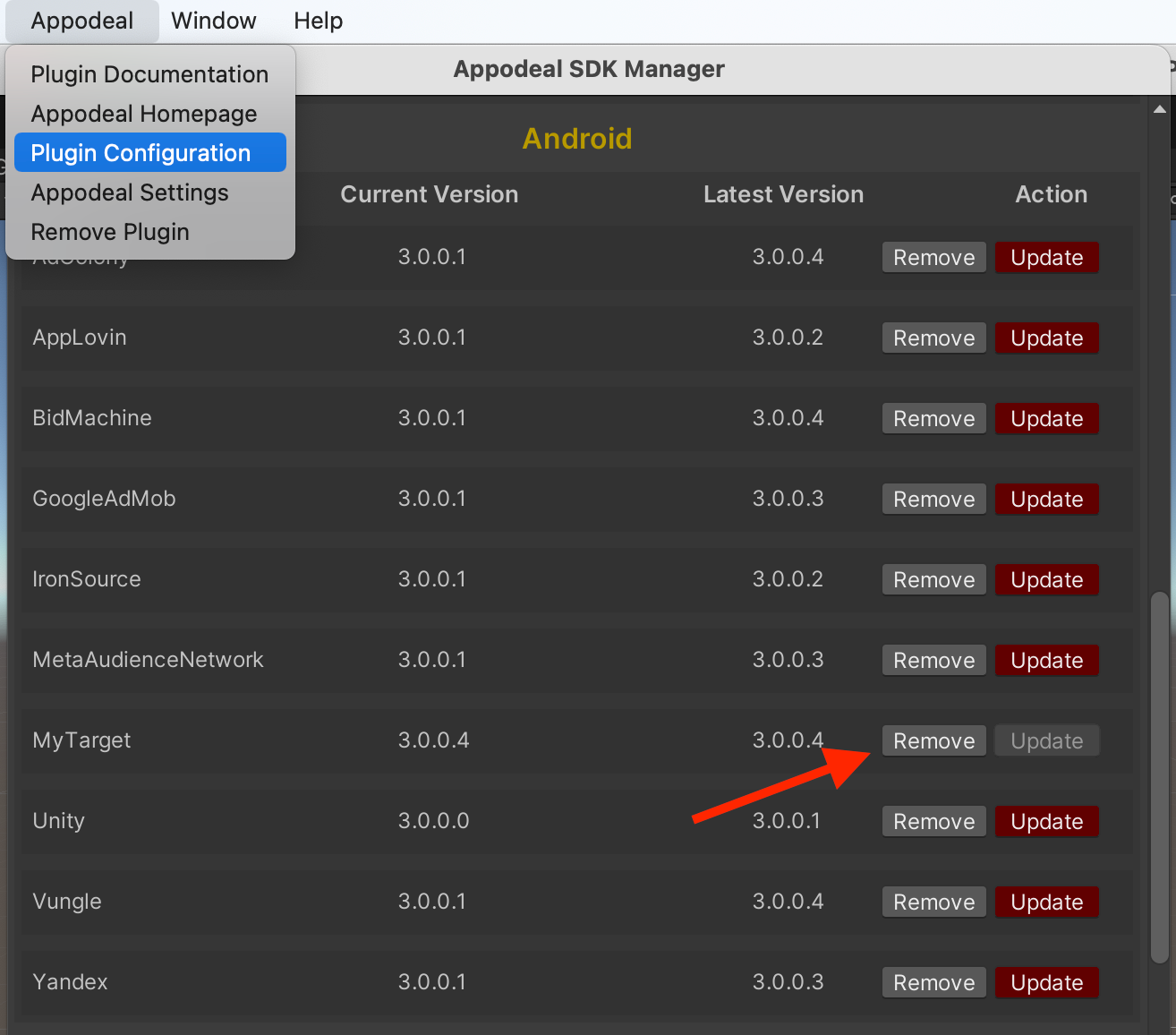This screenshot has width=1176, height=1035.
Task: Choose Appodeal Homepage from the menu
Action: point(143,114)
